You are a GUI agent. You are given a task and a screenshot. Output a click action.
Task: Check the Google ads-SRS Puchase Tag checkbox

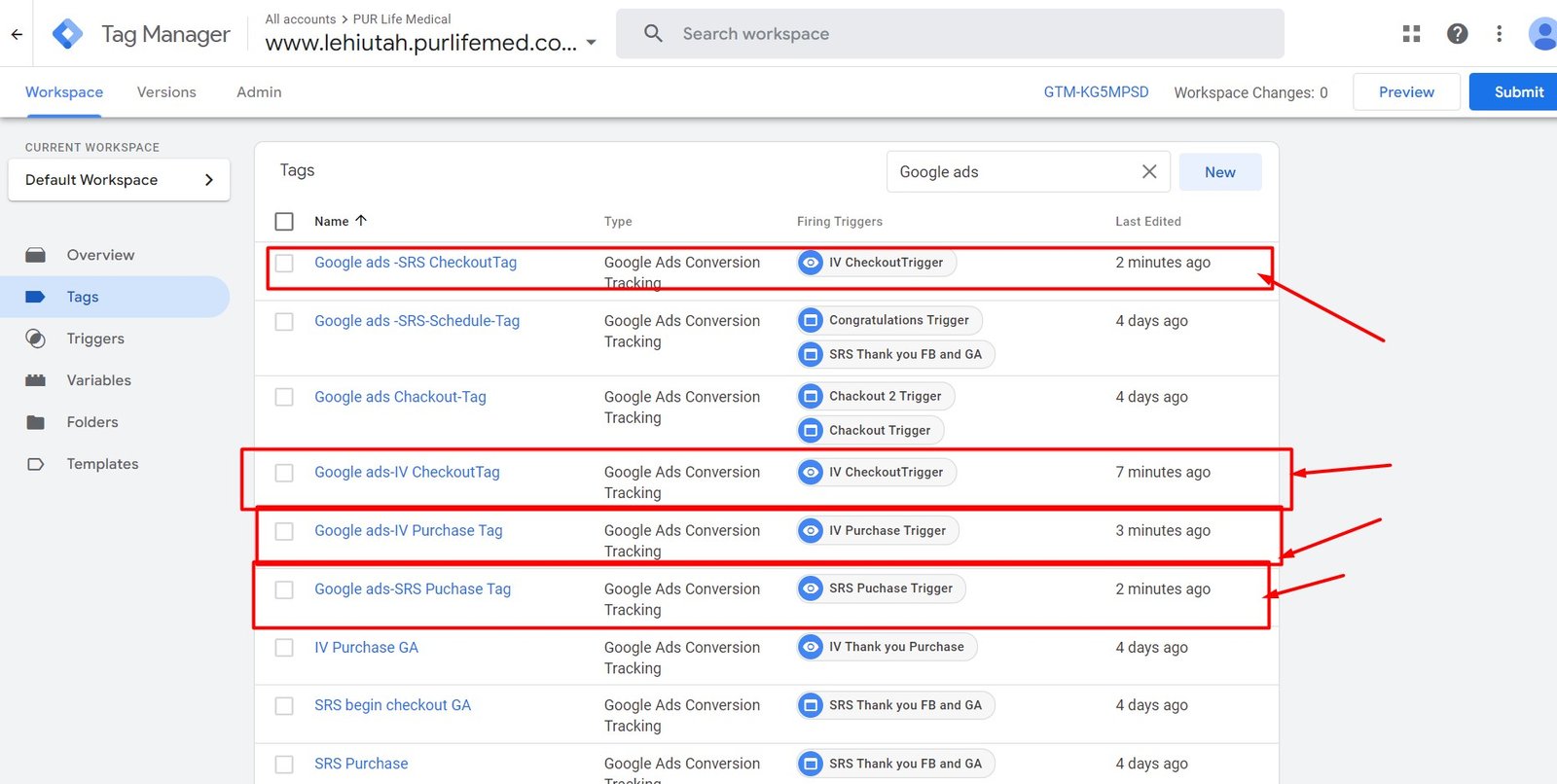pyautogui.click(x=284, y=589)
